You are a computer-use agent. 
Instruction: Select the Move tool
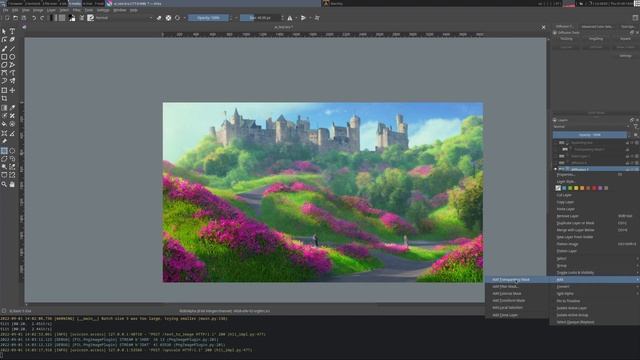(12, 90)
